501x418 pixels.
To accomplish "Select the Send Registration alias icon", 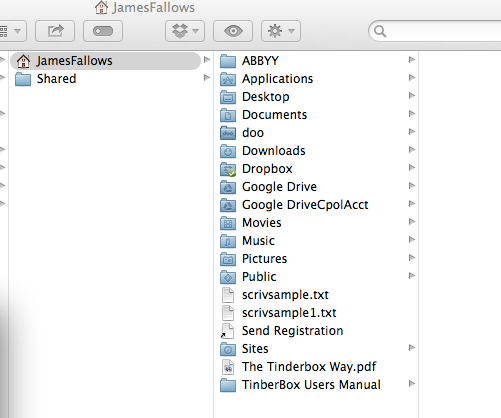I will point(227,331).
